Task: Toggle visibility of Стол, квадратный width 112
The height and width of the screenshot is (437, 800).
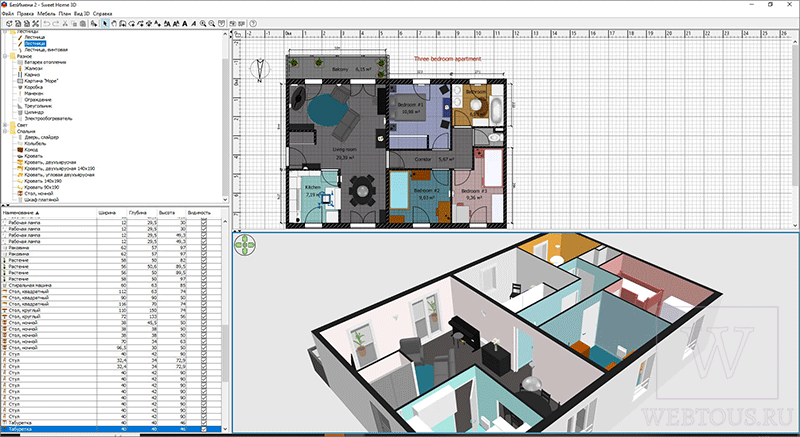Action: pyautogui.click(x=205, y=292)
